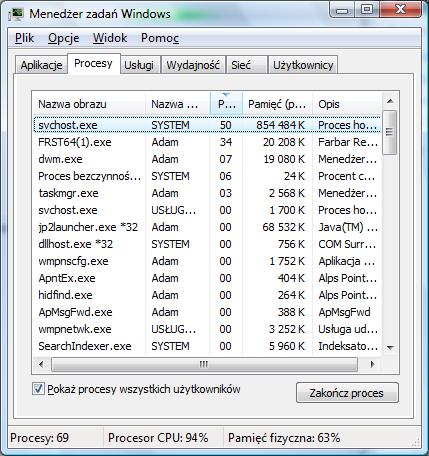This screenshot has width=429, height=456.
Task: Click the horizontal scroll left arrow
Action: 41,364
